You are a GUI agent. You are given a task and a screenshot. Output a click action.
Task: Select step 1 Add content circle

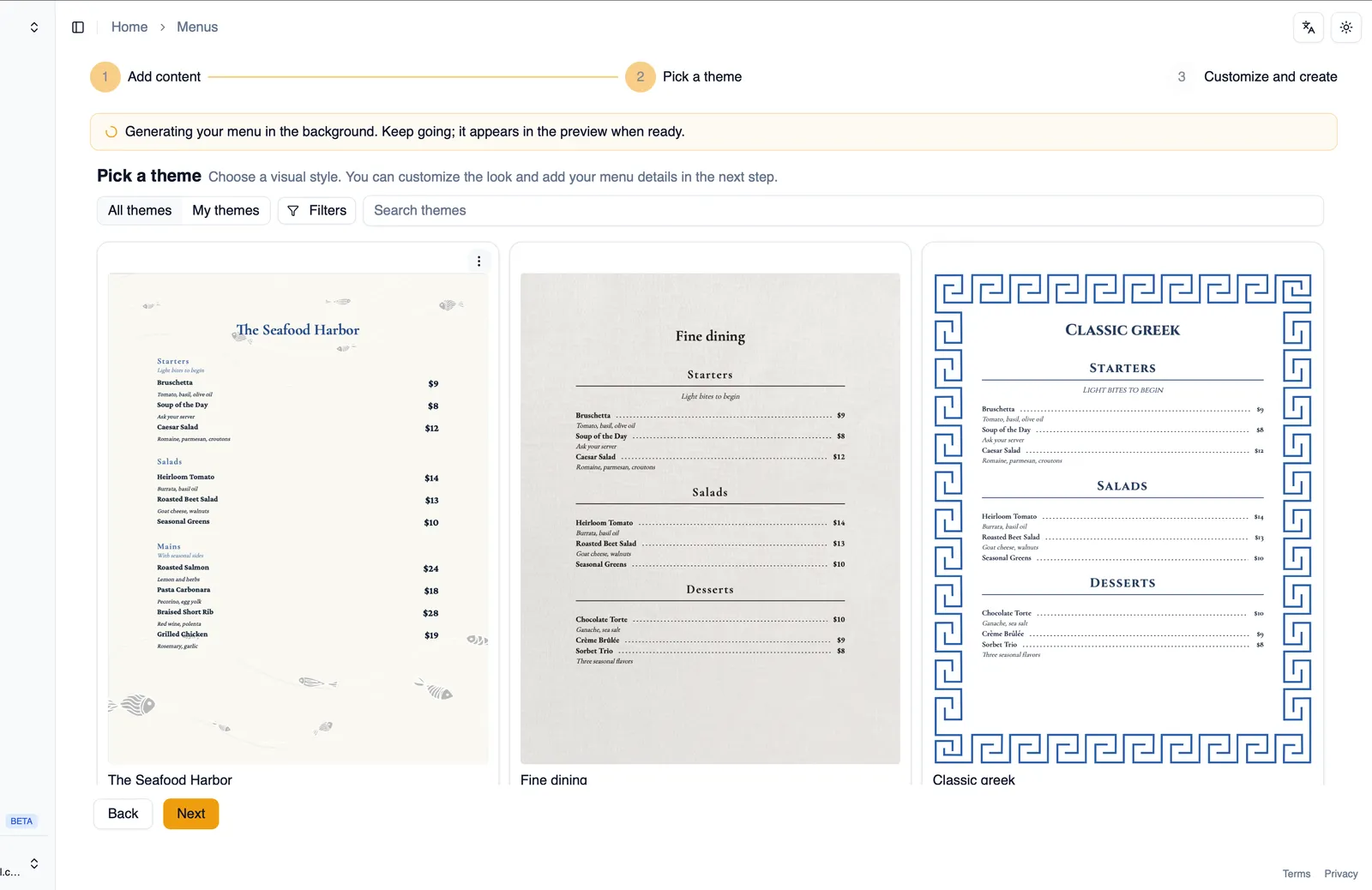(x=105, y=77)
